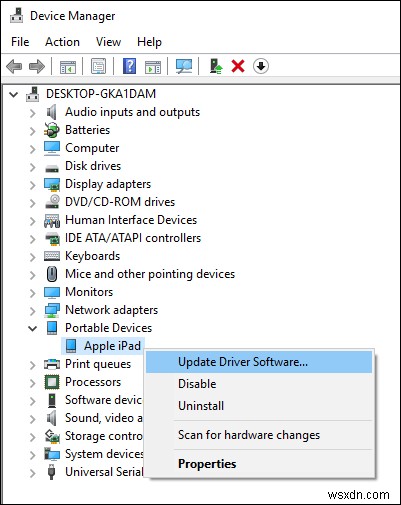Choose Update Driver Software from context menu
401x505 pixels.
(x=259, y=362)
